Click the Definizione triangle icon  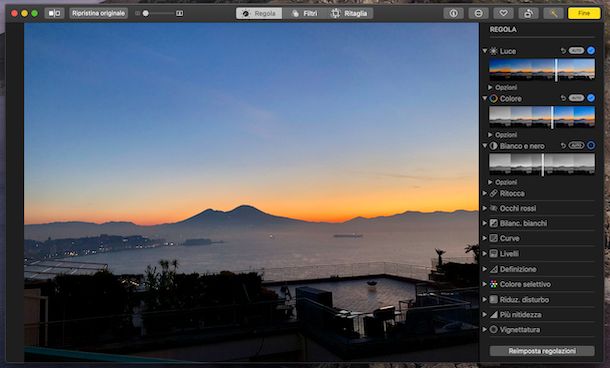pos(494,269)
